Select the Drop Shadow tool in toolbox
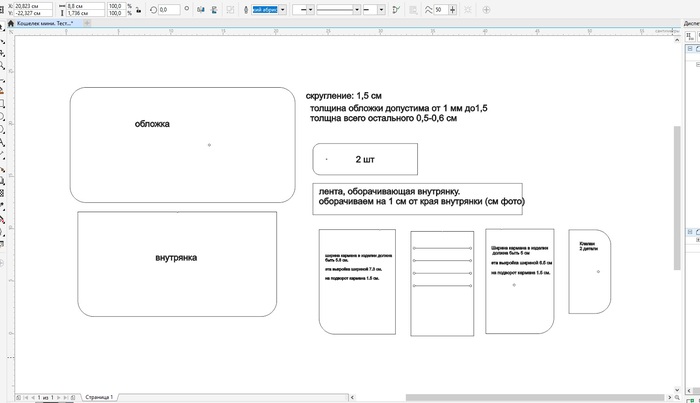The width and height of the screenshot is (700, 403). [x=2, y=181]
